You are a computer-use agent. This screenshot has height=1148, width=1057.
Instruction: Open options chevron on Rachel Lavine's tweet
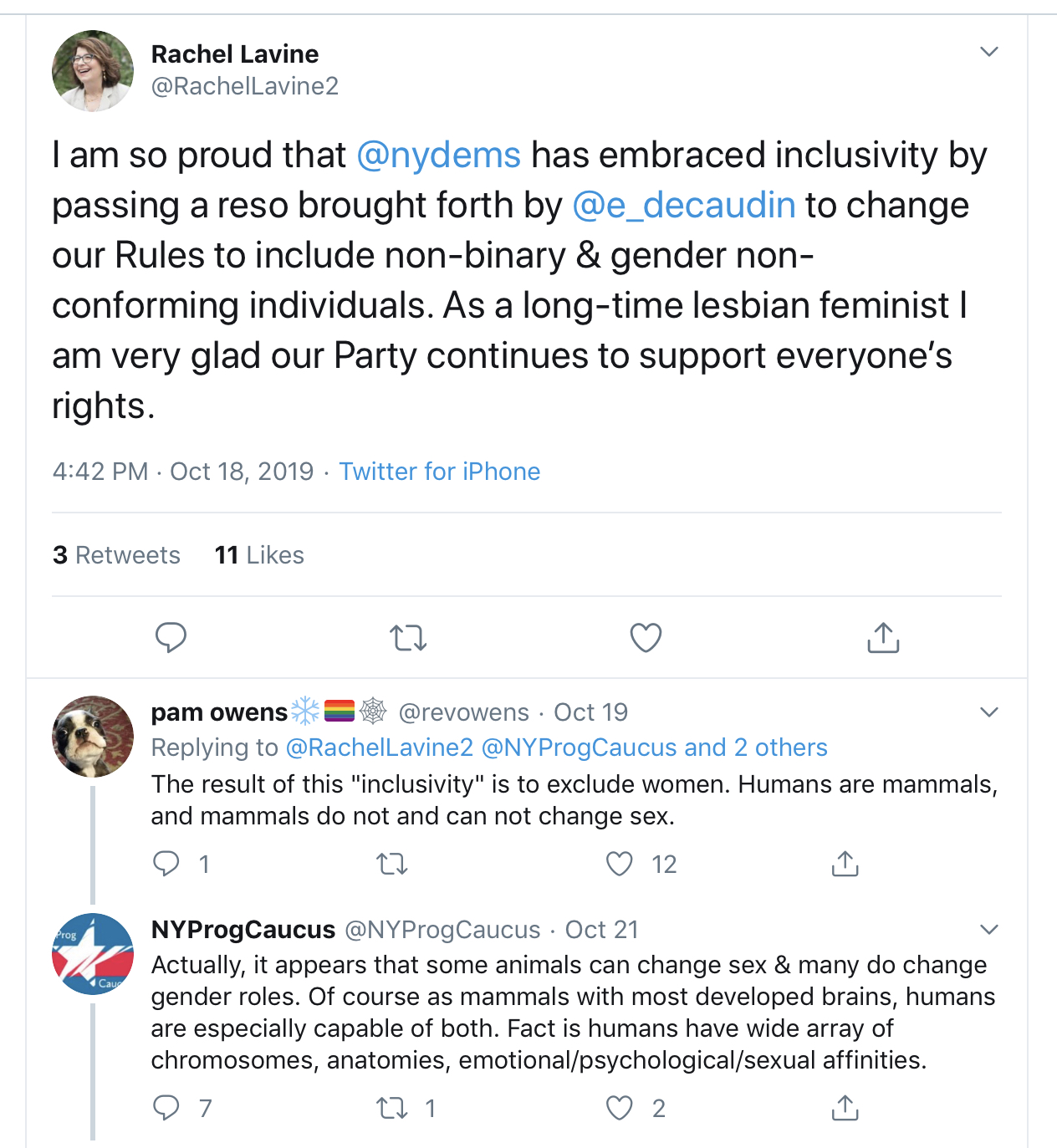(x=989, y=52)
